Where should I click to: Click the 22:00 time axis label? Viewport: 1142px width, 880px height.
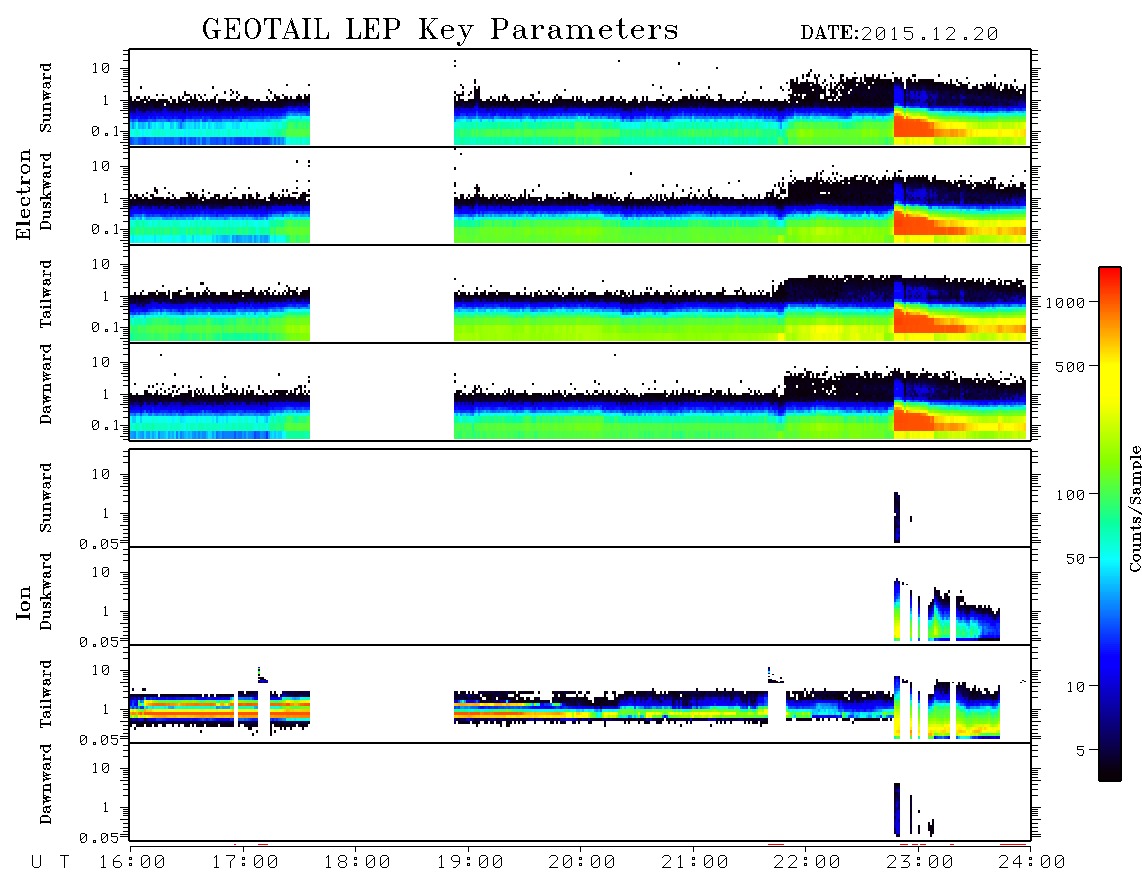pos(807,863)
